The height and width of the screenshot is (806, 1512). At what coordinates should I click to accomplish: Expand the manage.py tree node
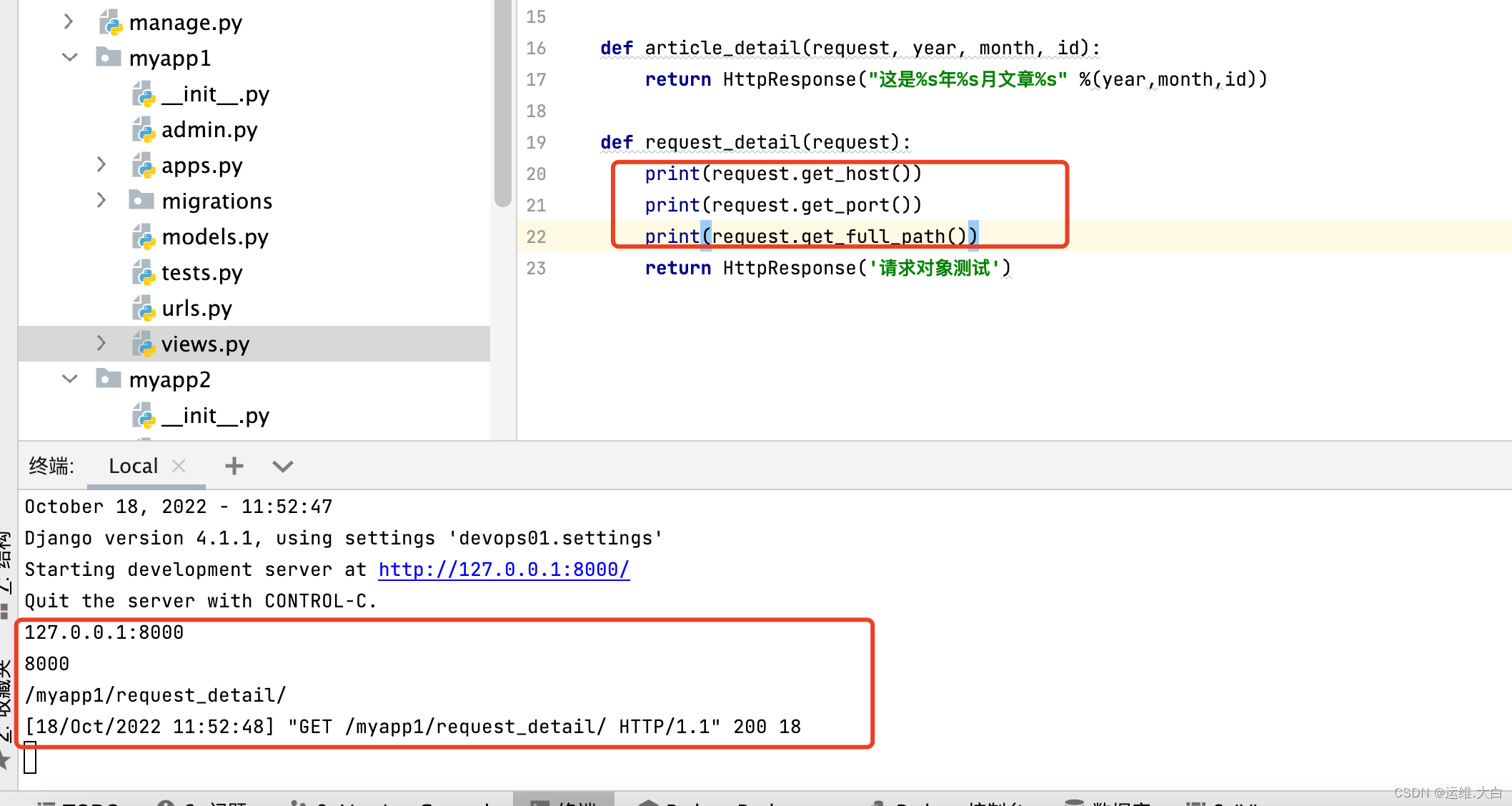[69, 21]
